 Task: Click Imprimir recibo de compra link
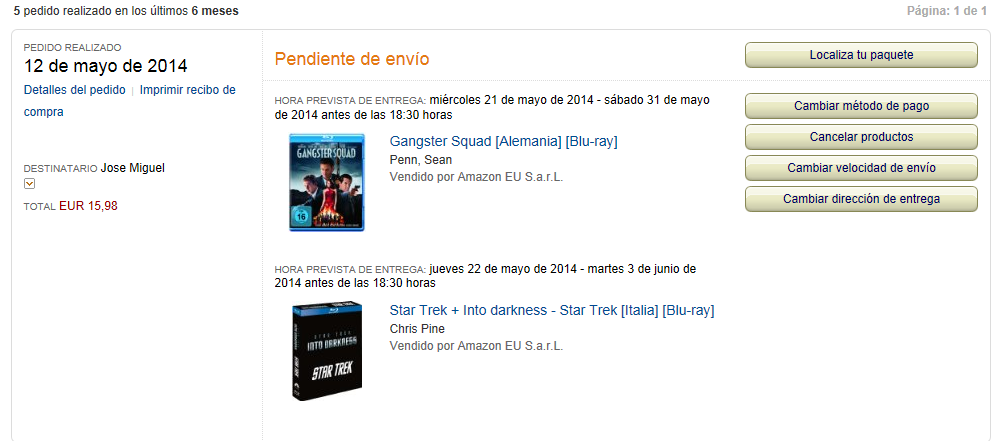[129, 101]
